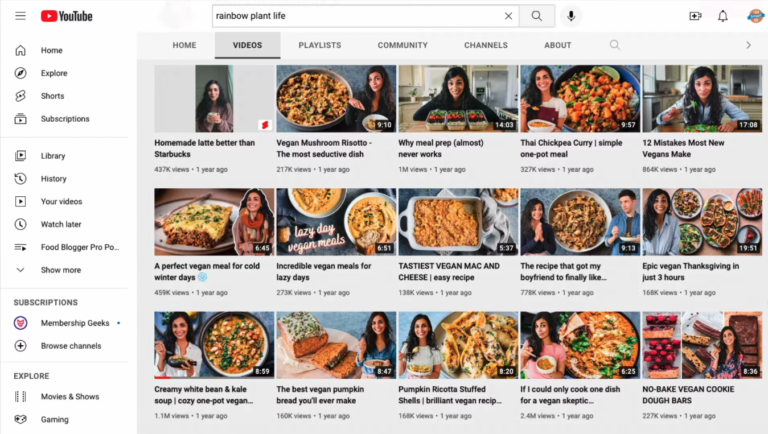Image resolution: width=768 pixels, height=434 pixels.
Task: Open Shorts in the sidebar
Action: [x=52, y=96]
